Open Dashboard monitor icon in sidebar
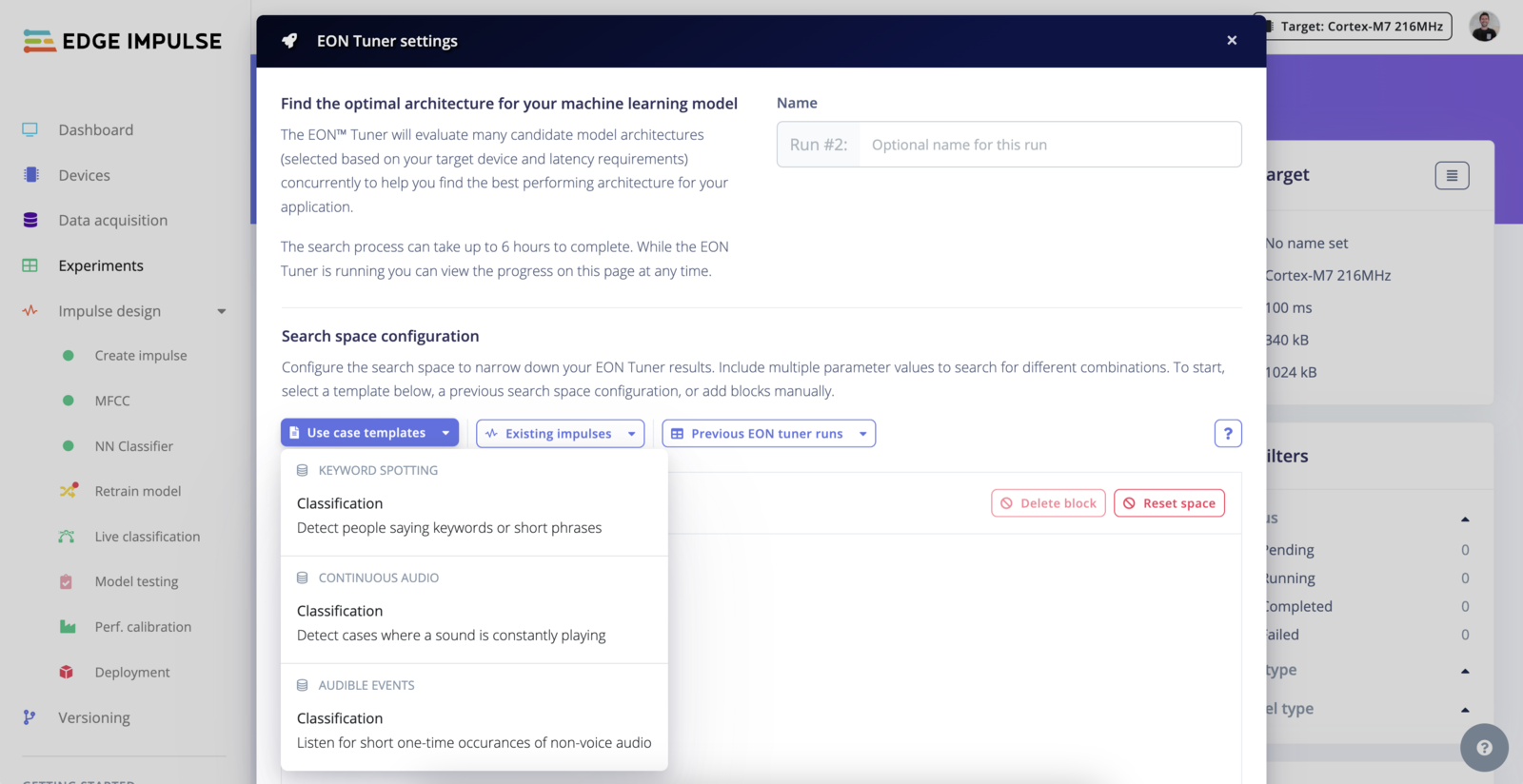The width and height of the screenshot is (1523, 784). click(x=30, y=129)
